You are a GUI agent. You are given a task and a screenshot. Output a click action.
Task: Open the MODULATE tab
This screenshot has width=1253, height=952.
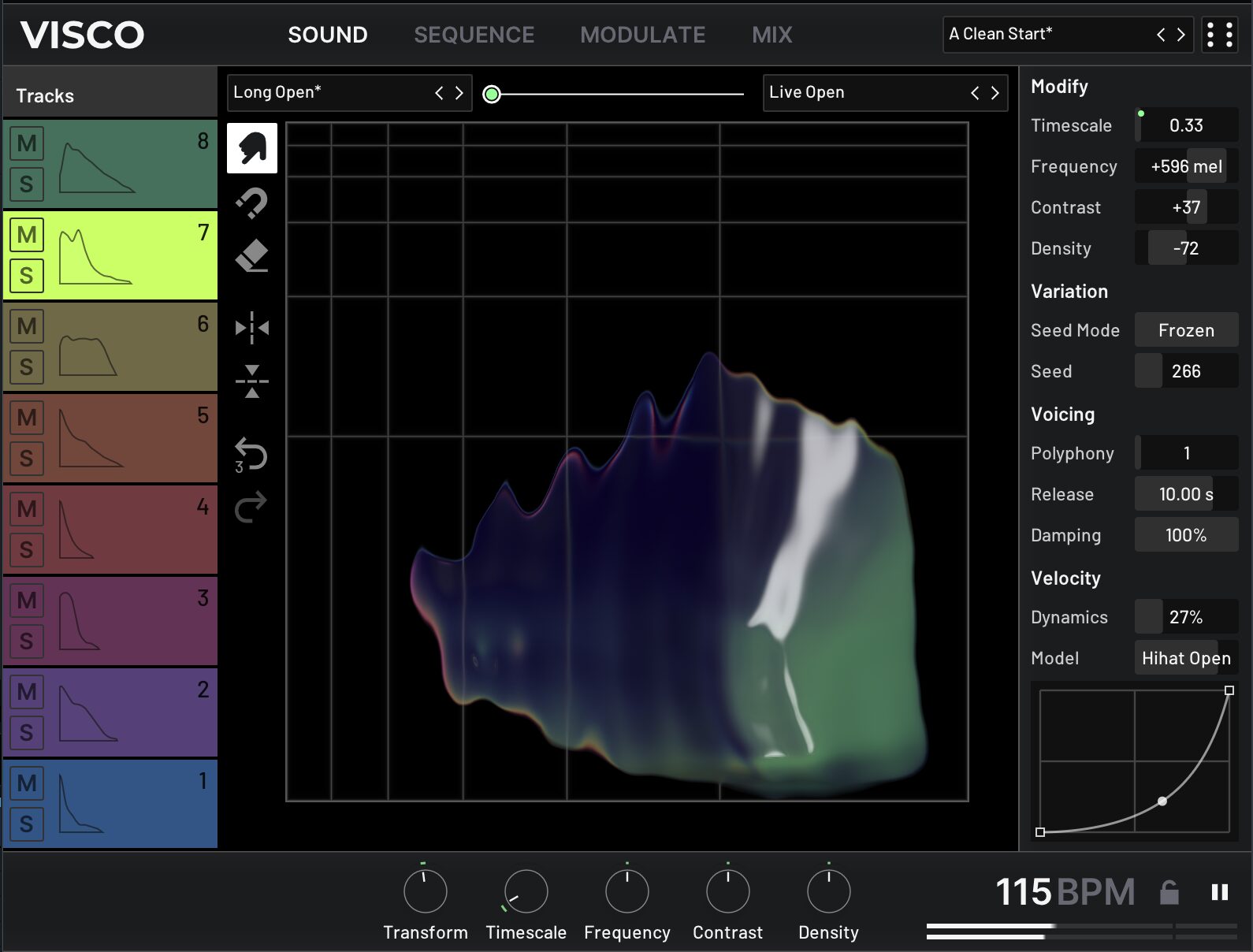pos(642,35)
